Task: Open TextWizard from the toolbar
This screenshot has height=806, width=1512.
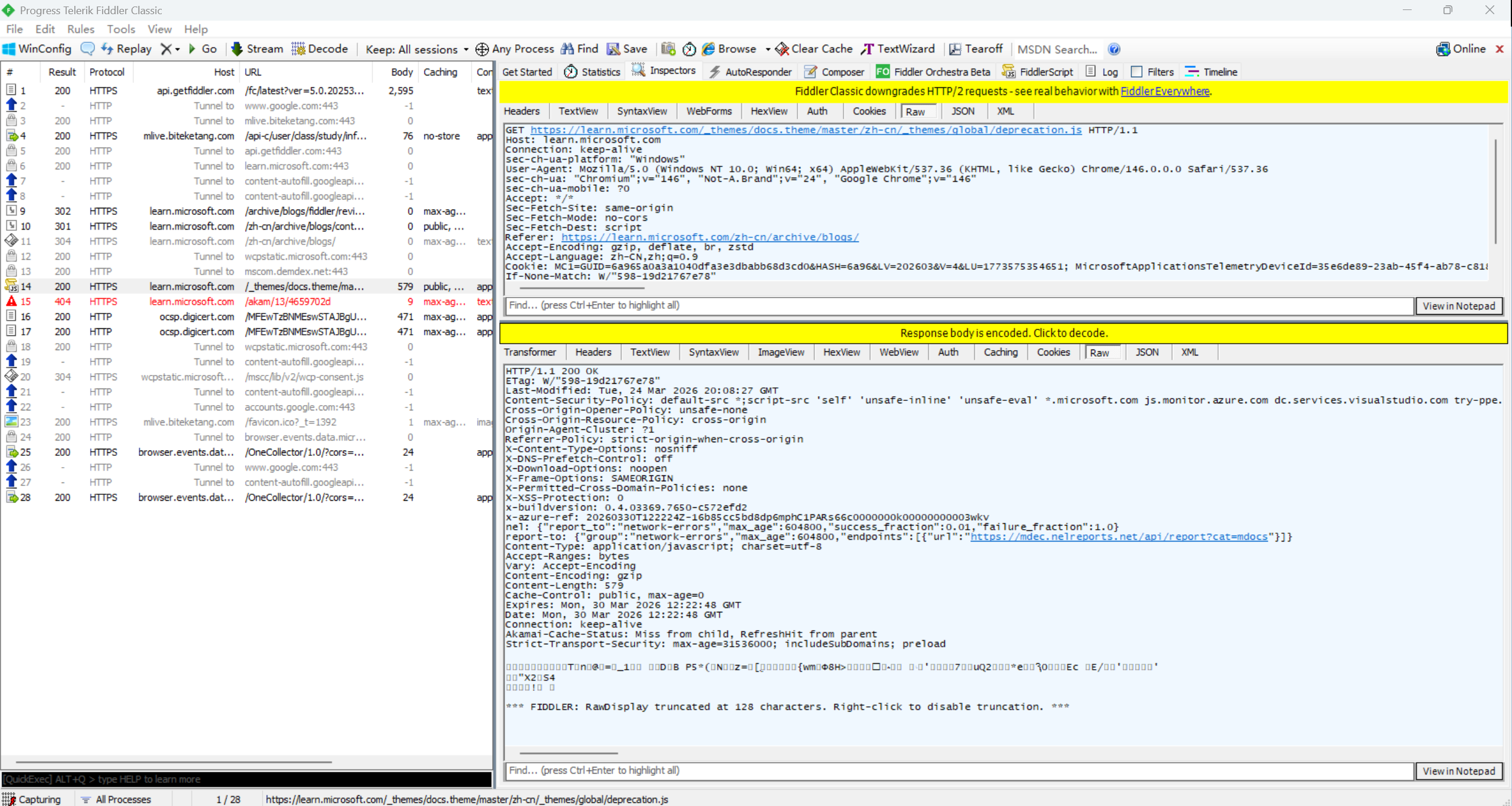Action: pos(898,49)
